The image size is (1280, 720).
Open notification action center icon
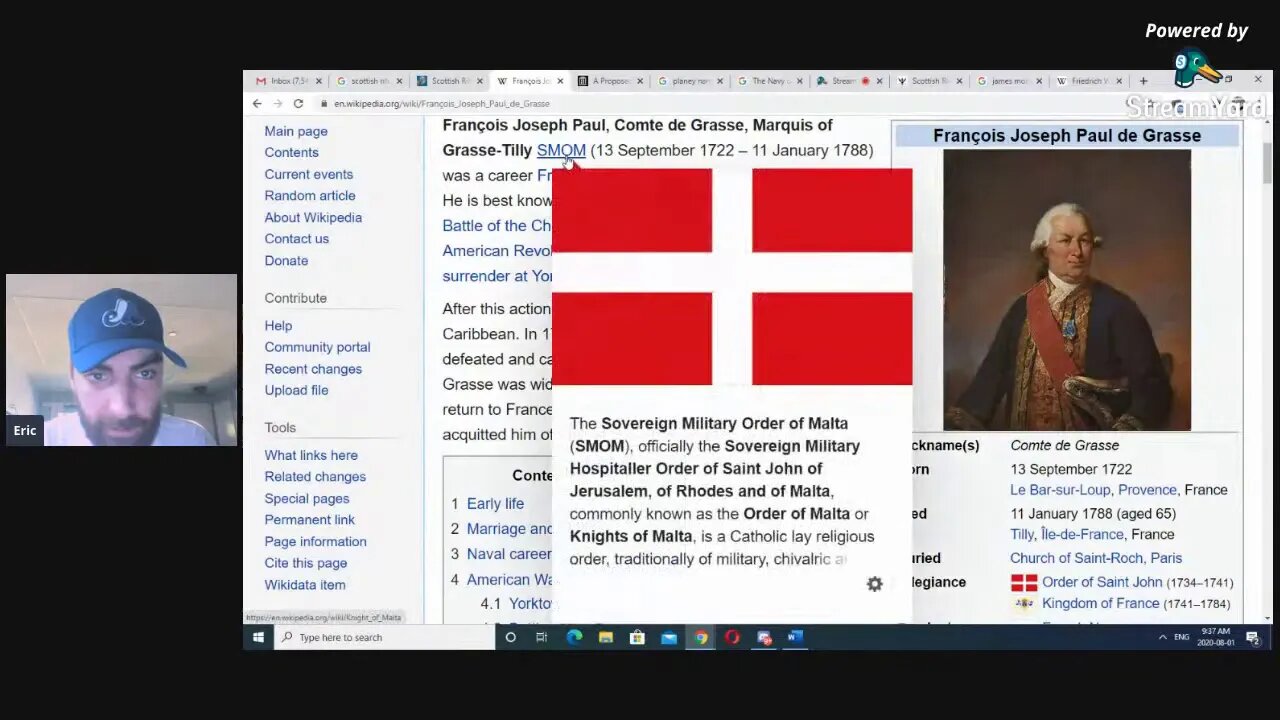(1252, 637)
